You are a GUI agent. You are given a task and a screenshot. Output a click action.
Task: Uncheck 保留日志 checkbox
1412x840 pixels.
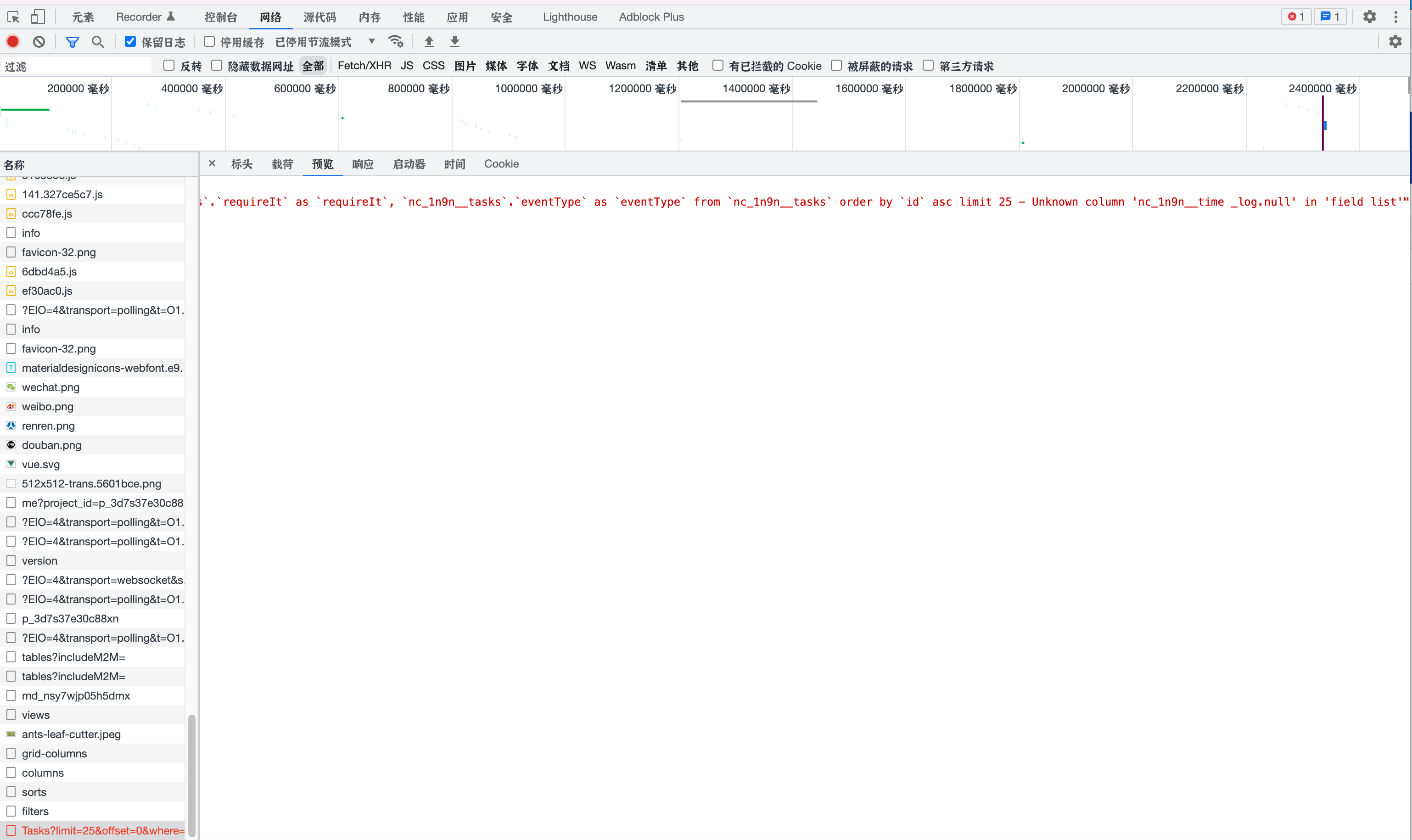130,41
